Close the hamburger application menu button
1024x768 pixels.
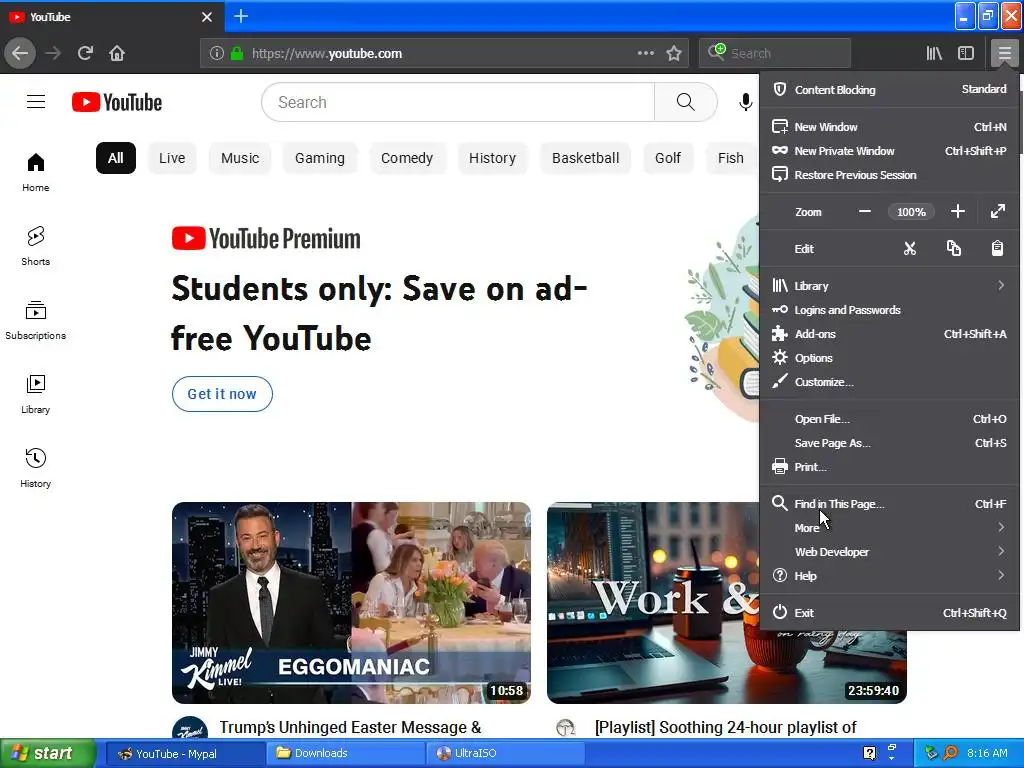click(1004, 53)
